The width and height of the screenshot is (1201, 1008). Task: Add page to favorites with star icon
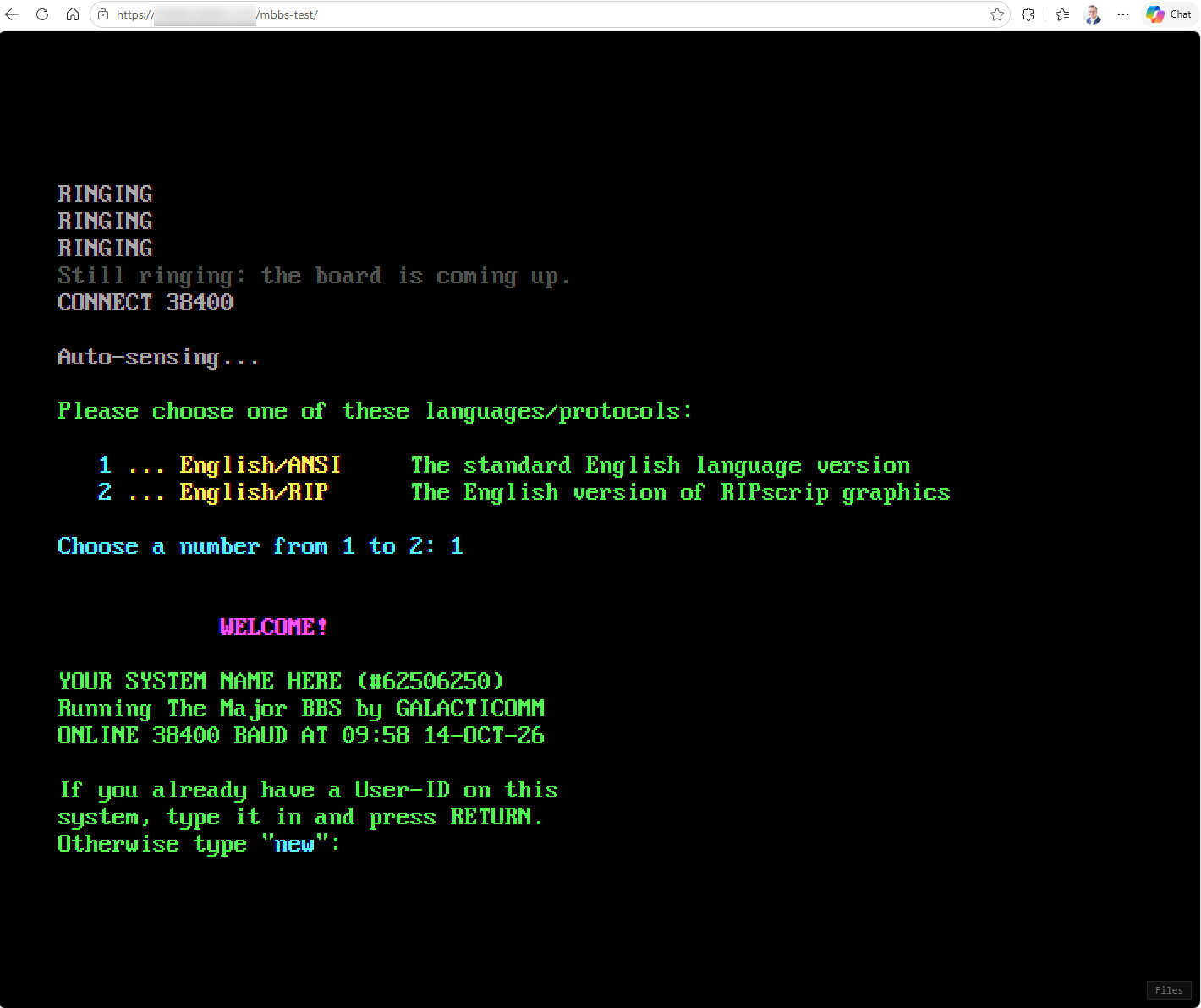pos(997,14)
